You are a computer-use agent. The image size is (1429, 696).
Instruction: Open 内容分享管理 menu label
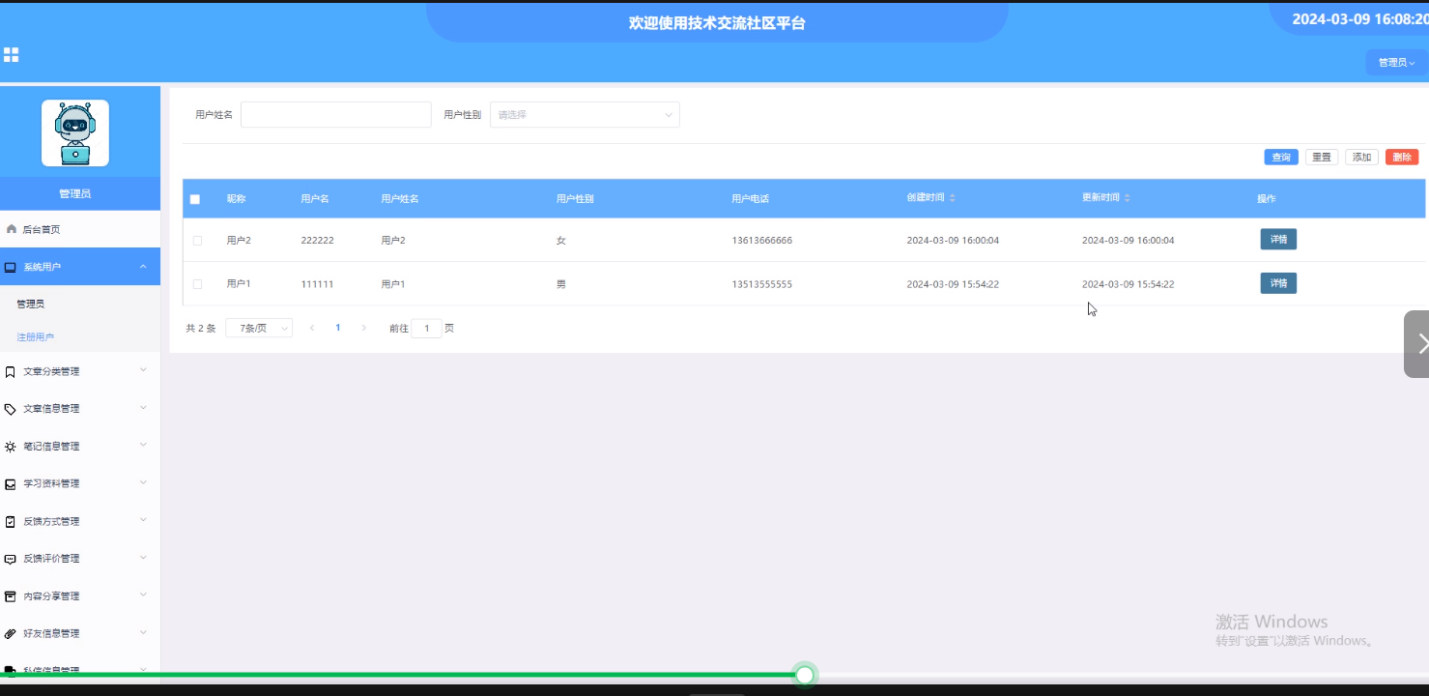(51, 596)
